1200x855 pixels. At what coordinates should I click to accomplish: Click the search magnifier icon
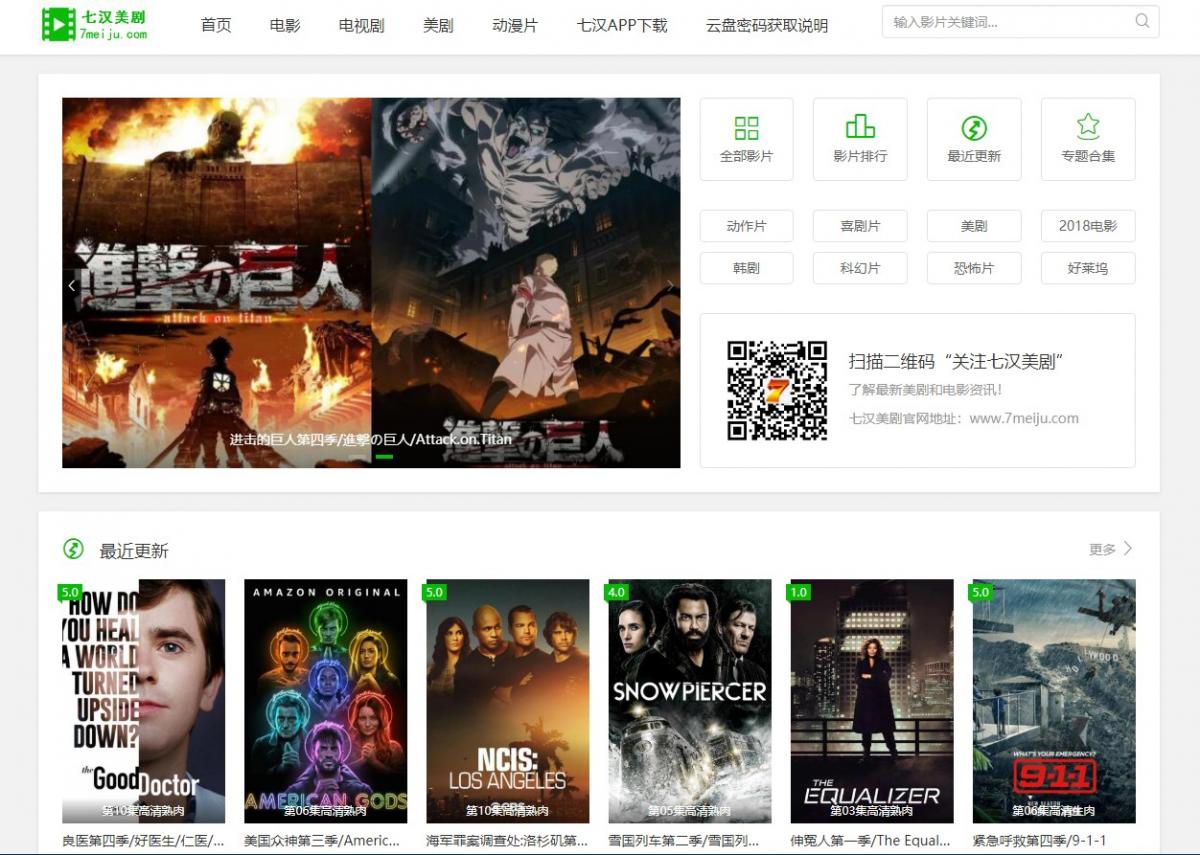[1142, 21]
